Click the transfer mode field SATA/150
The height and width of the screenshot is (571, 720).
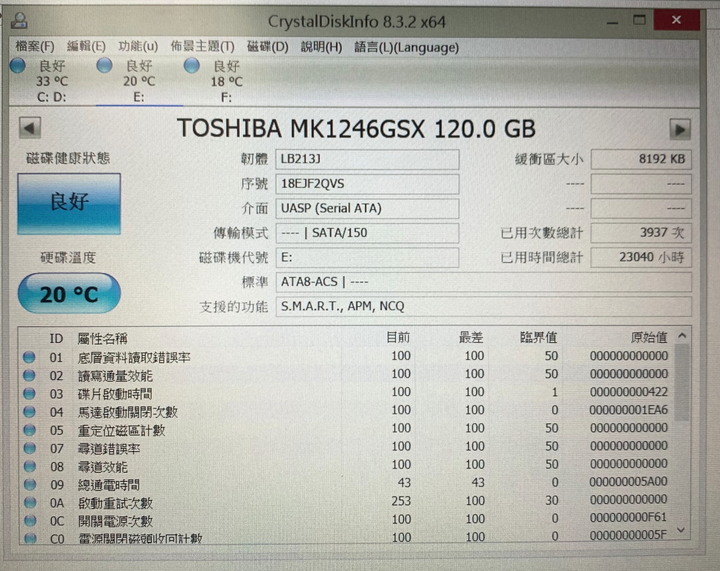coord(367,233)
